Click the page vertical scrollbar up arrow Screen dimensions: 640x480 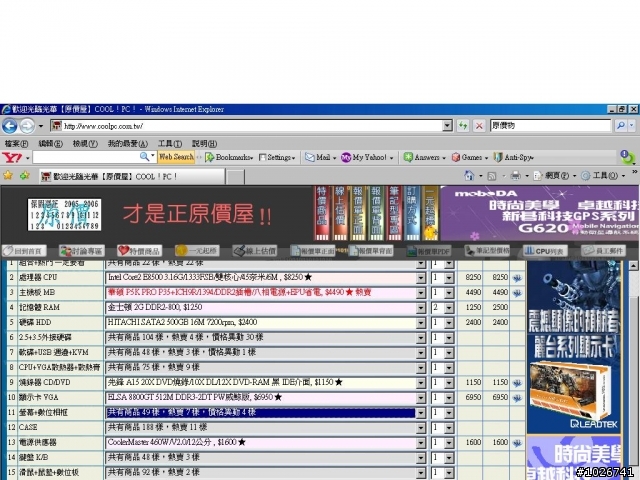(x=633, y=266)
